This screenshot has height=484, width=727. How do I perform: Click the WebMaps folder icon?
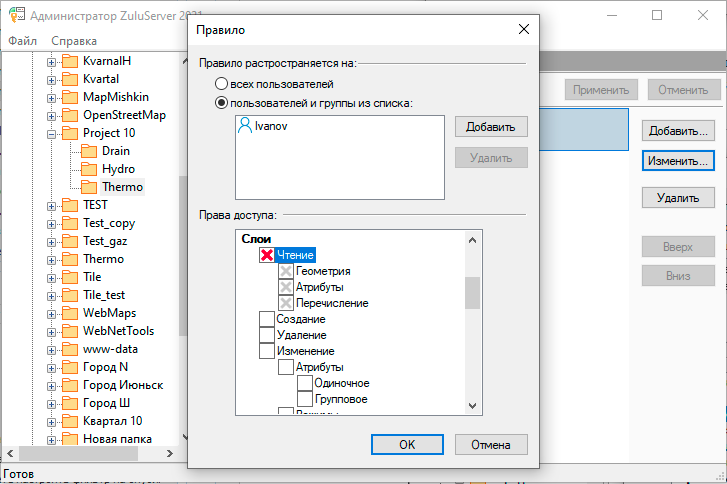tap(70, 313)
